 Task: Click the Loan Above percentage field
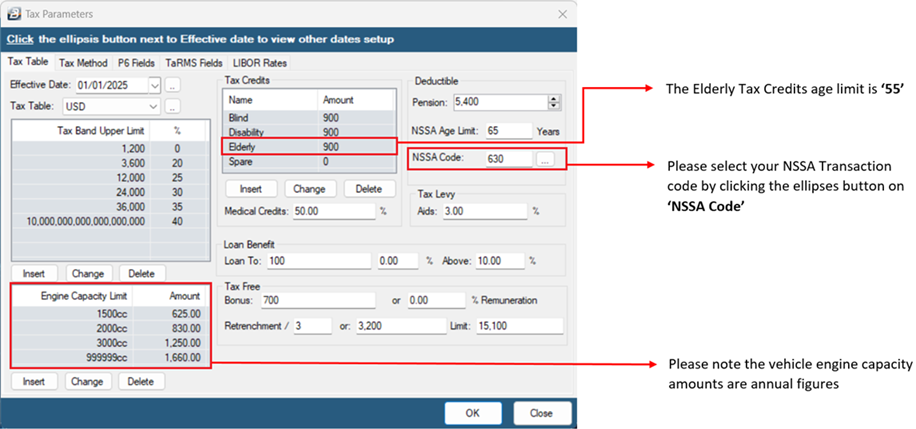tap(500, 261)
